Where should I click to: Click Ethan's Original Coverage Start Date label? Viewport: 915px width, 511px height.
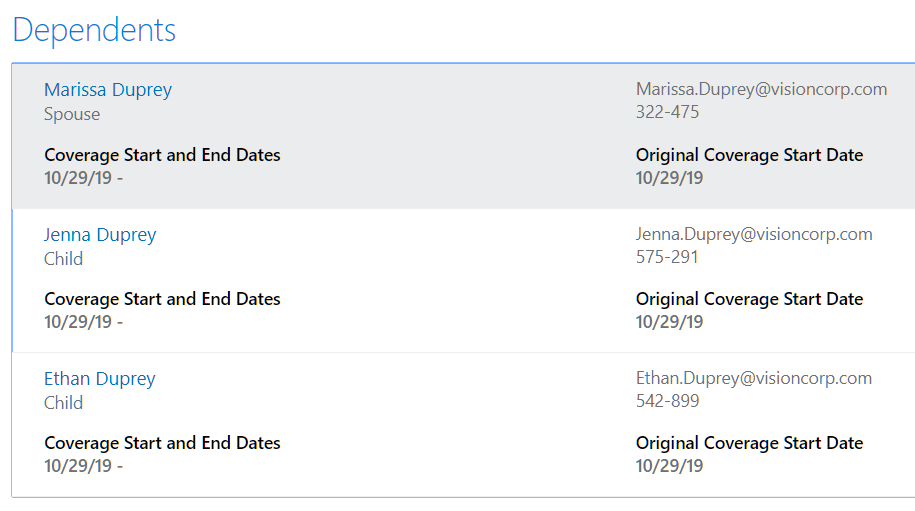pos(749,443)
